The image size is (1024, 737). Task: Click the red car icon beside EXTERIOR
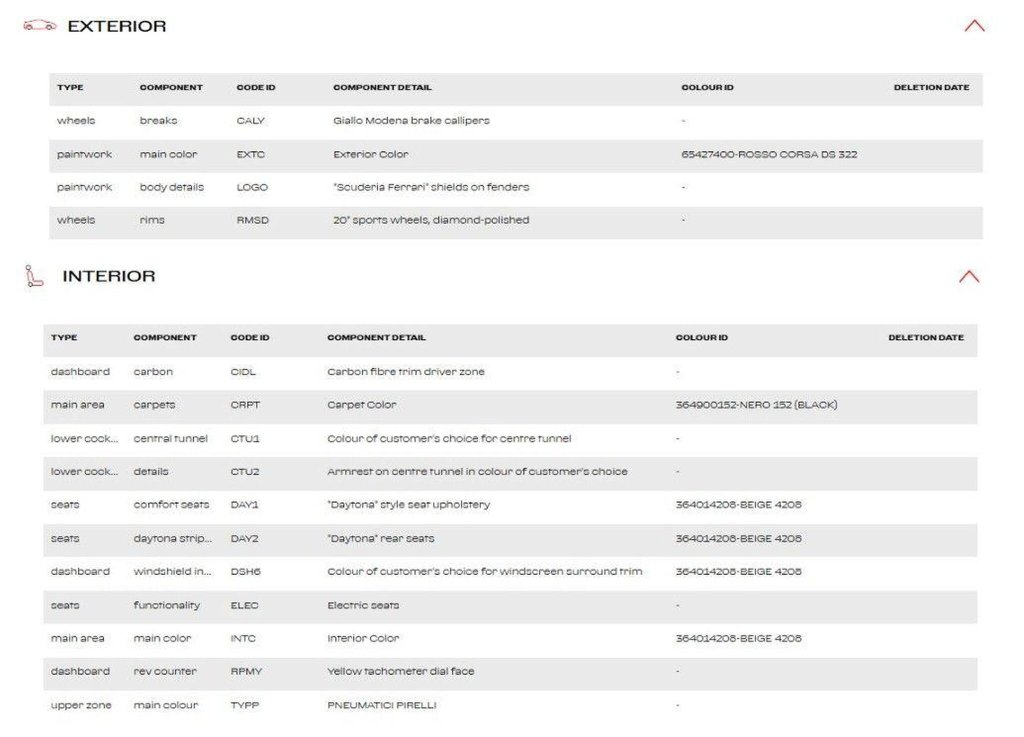click(x=40, y=25)
